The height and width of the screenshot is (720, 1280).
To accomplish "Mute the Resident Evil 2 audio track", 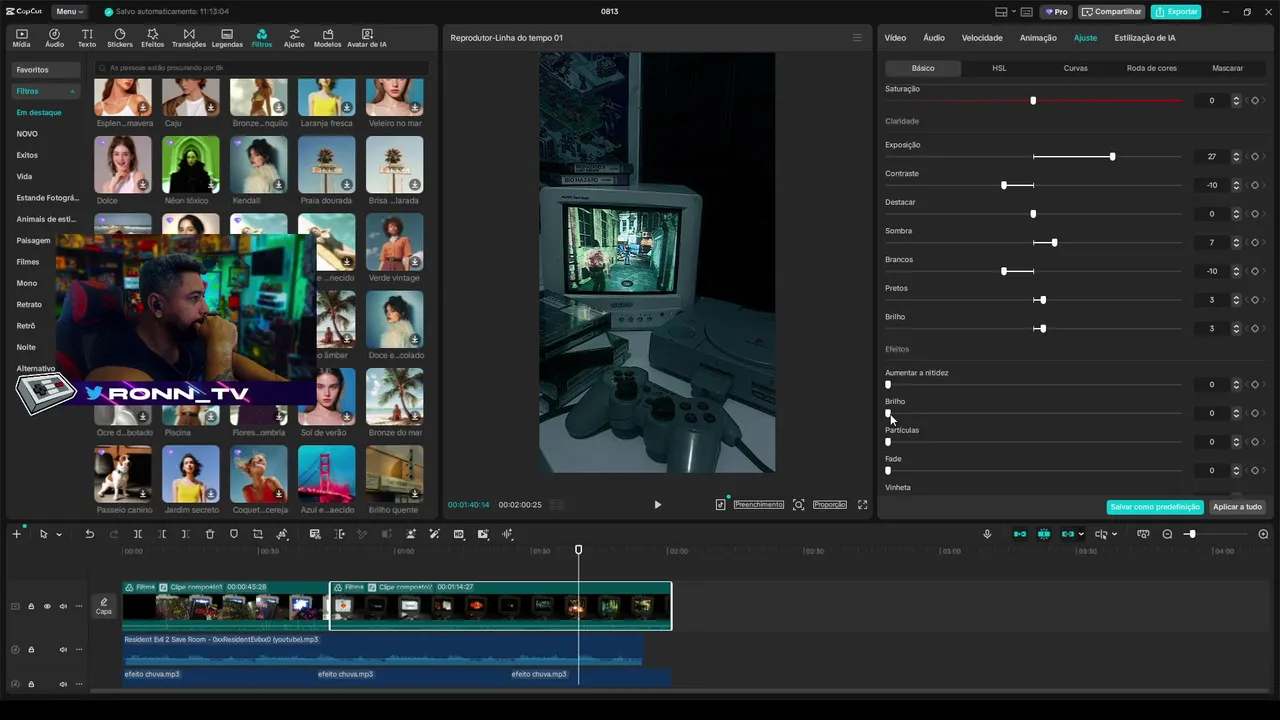I will coord(63,650).
